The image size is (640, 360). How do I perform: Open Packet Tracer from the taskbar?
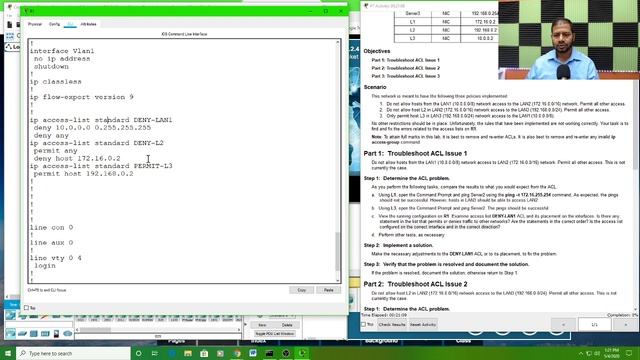pyautogui.click(x=302, y=353)
